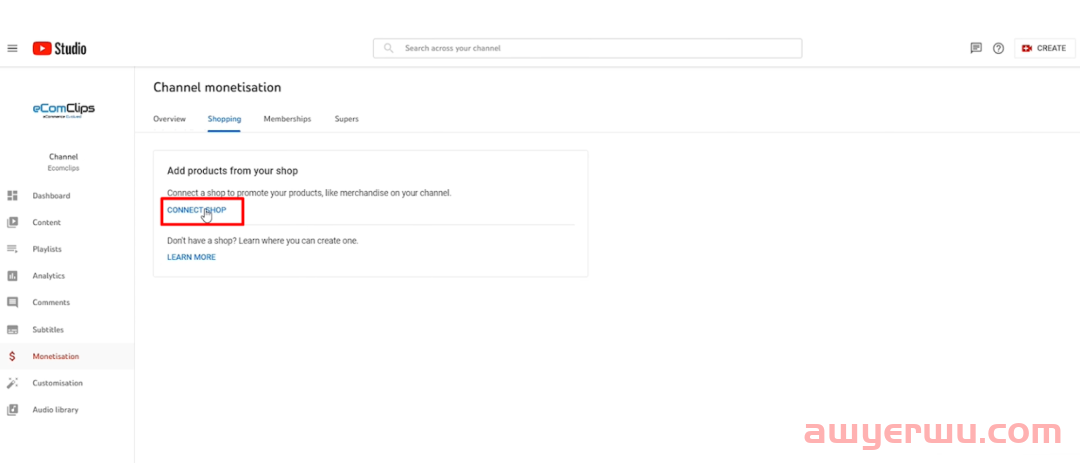Open Monetisation in the sidebar
1080x463 pixels.
pyautogui.click(x=55, y=356)
